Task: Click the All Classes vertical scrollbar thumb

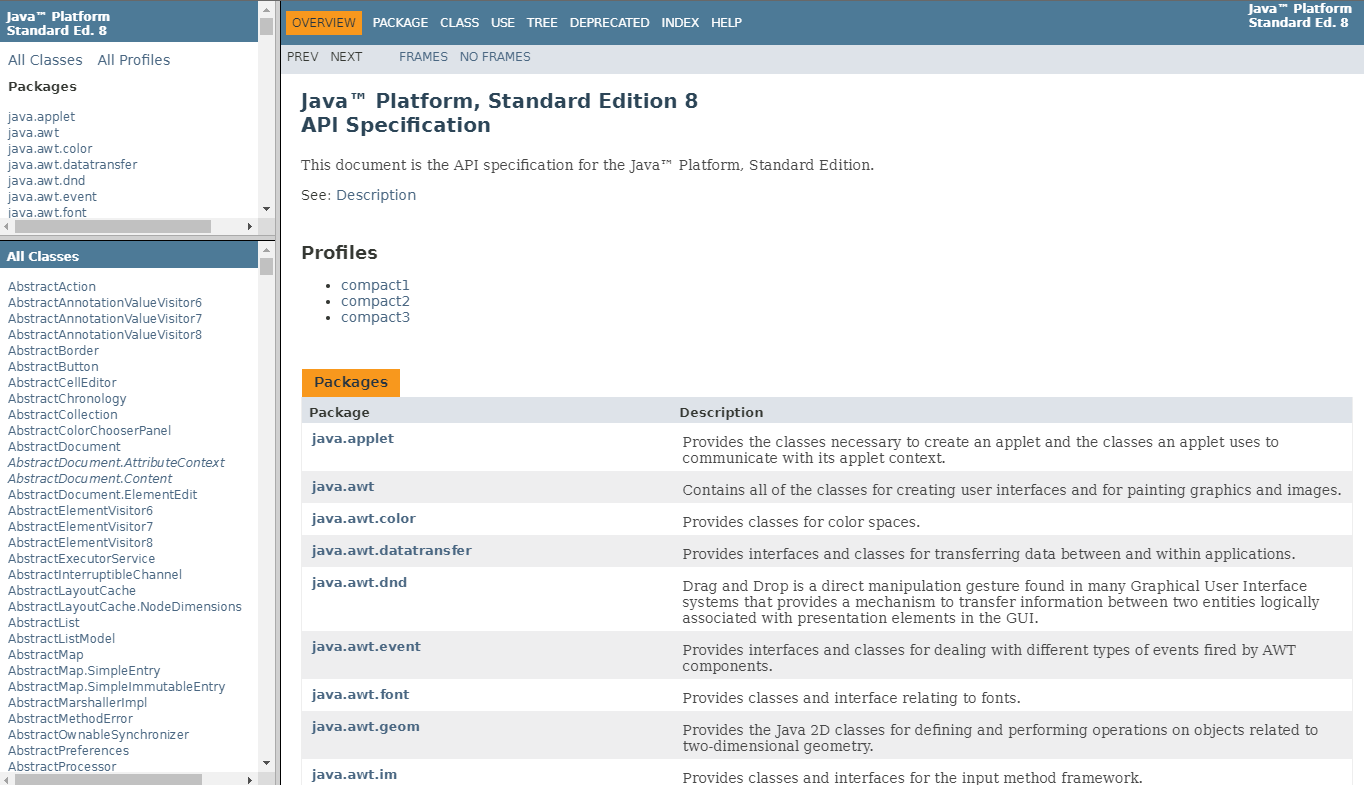Action: (x=266, y=266)
